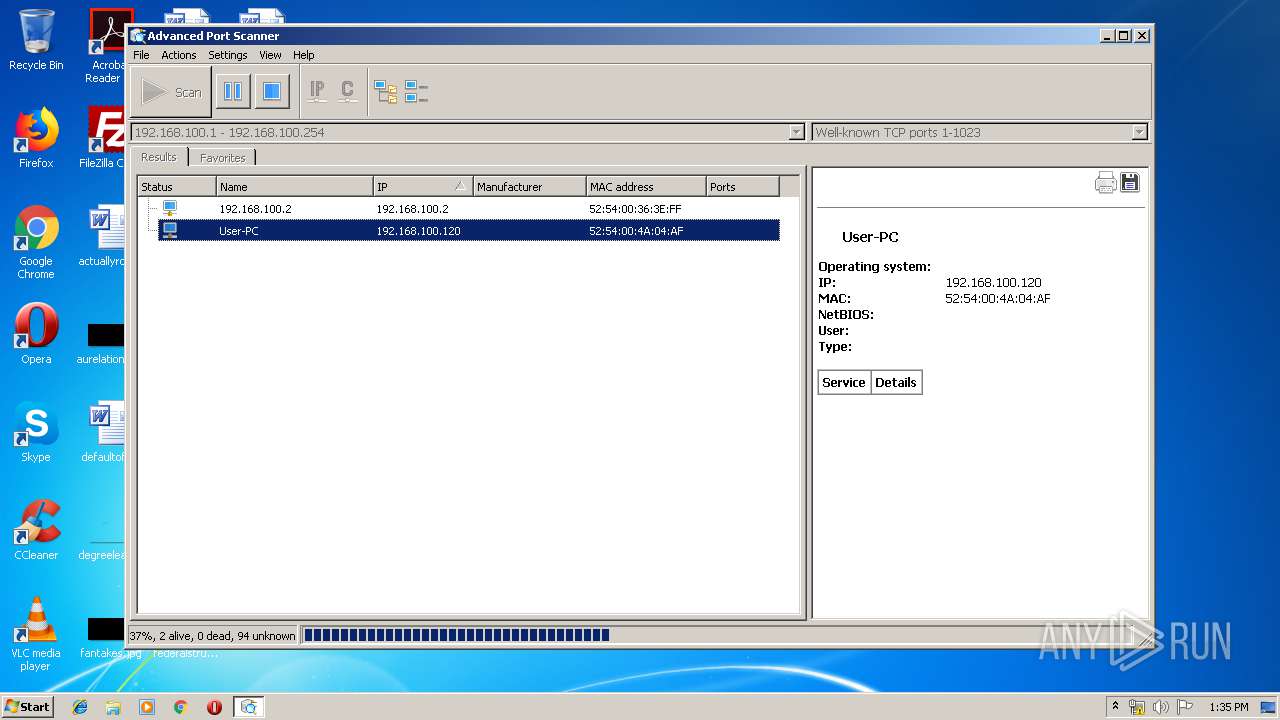Open the Settings menu
This screenshot has width=1280, height=720.
pos(228,55)
